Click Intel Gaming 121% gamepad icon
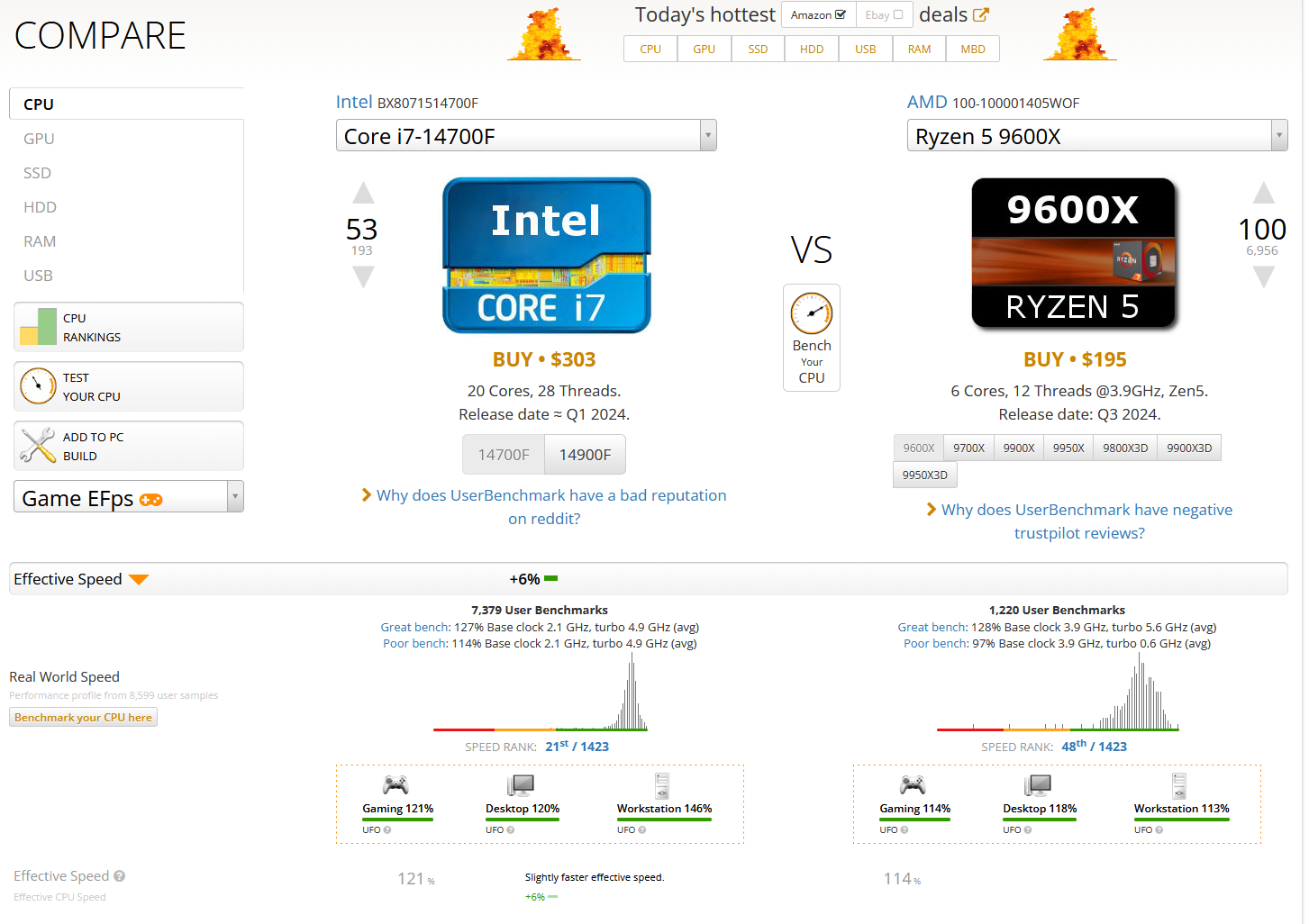 [x=395, y=784]
